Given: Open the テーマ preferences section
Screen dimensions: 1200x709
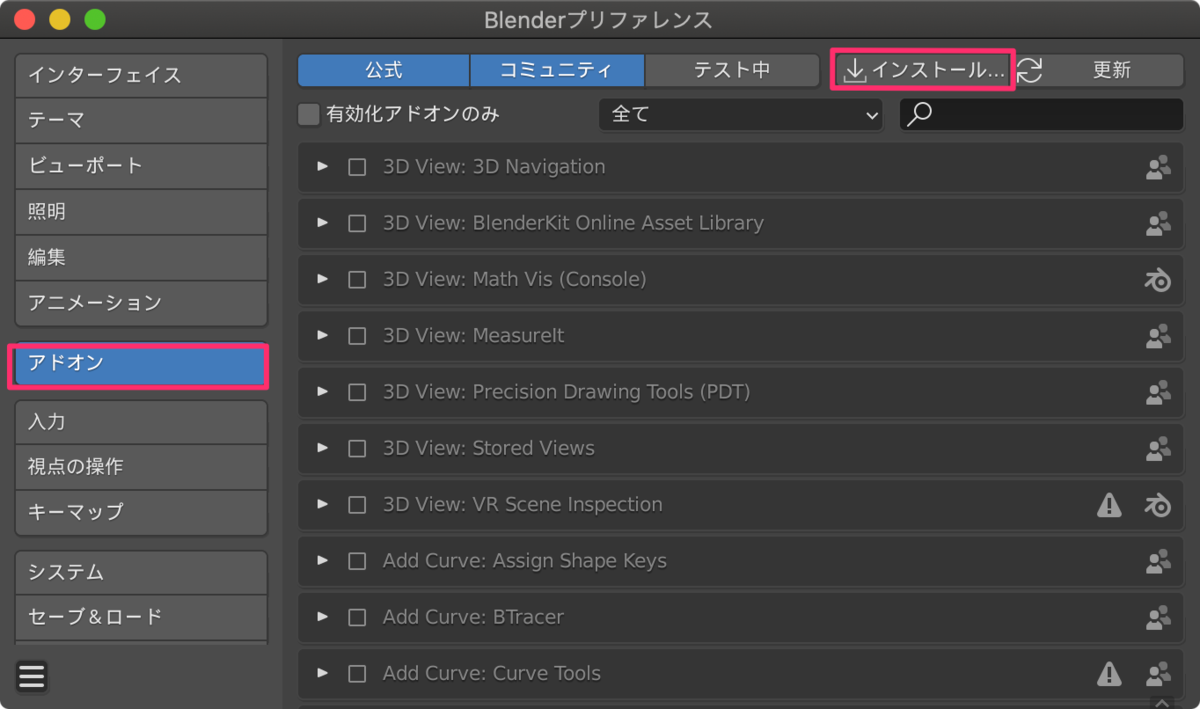Looking at the screenshot, I should pyautogui.click(x=140, y=120).
